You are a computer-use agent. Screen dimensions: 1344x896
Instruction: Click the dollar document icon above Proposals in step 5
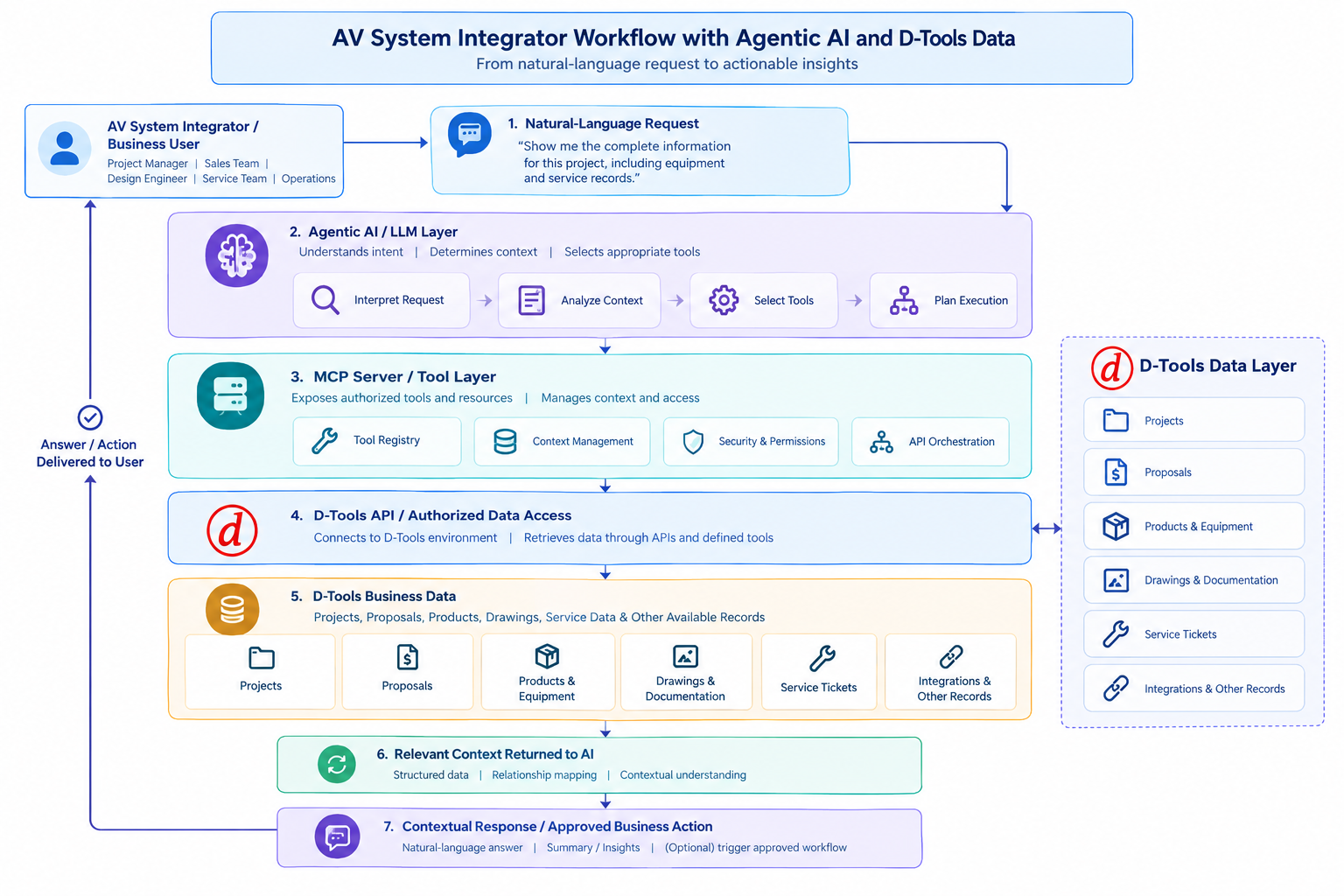click(408, 657)
